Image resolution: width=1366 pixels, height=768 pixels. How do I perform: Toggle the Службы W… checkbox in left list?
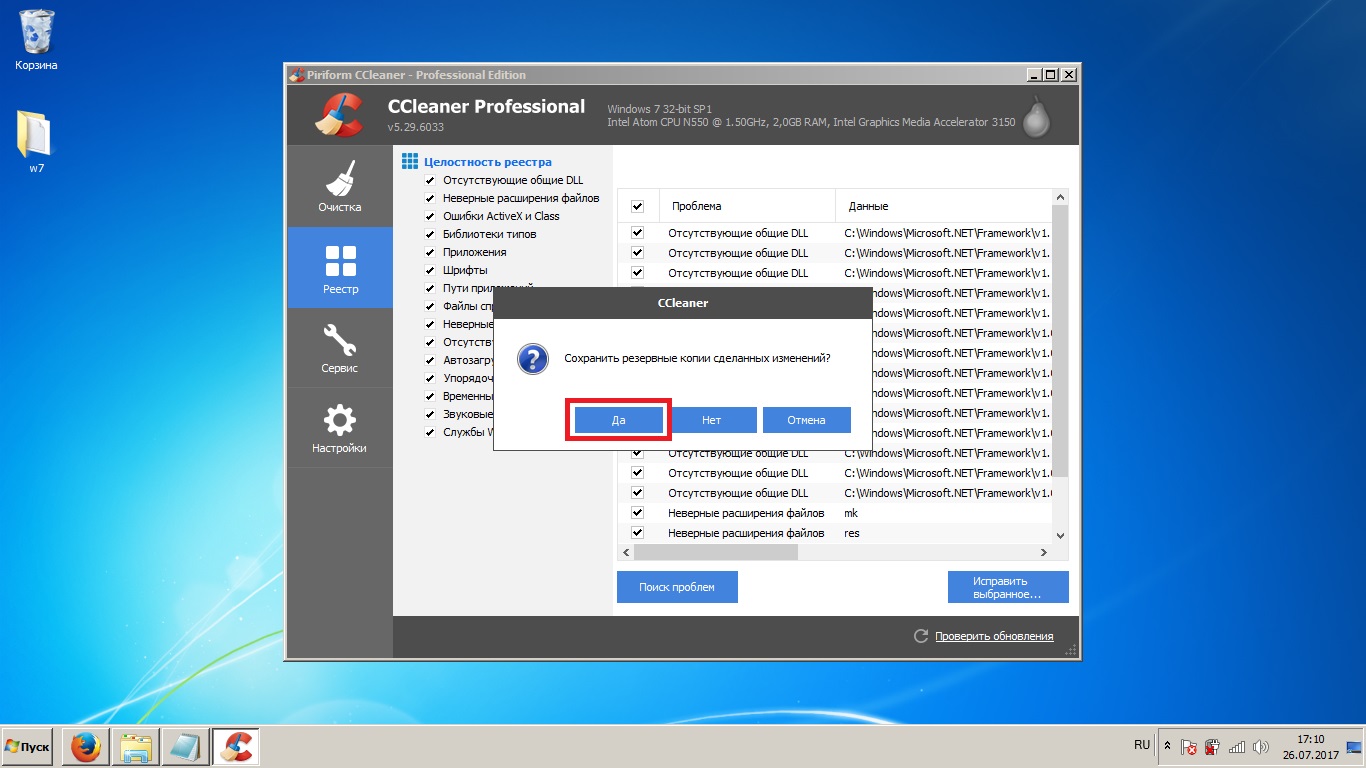tap(430, 432)
